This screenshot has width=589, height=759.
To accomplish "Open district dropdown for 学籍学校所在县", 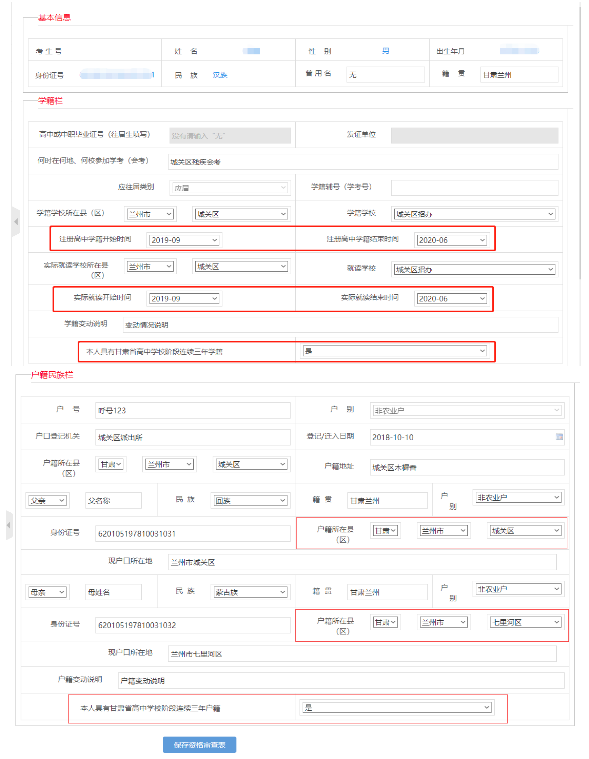I will pyautogui.click(x=241, y=213).
